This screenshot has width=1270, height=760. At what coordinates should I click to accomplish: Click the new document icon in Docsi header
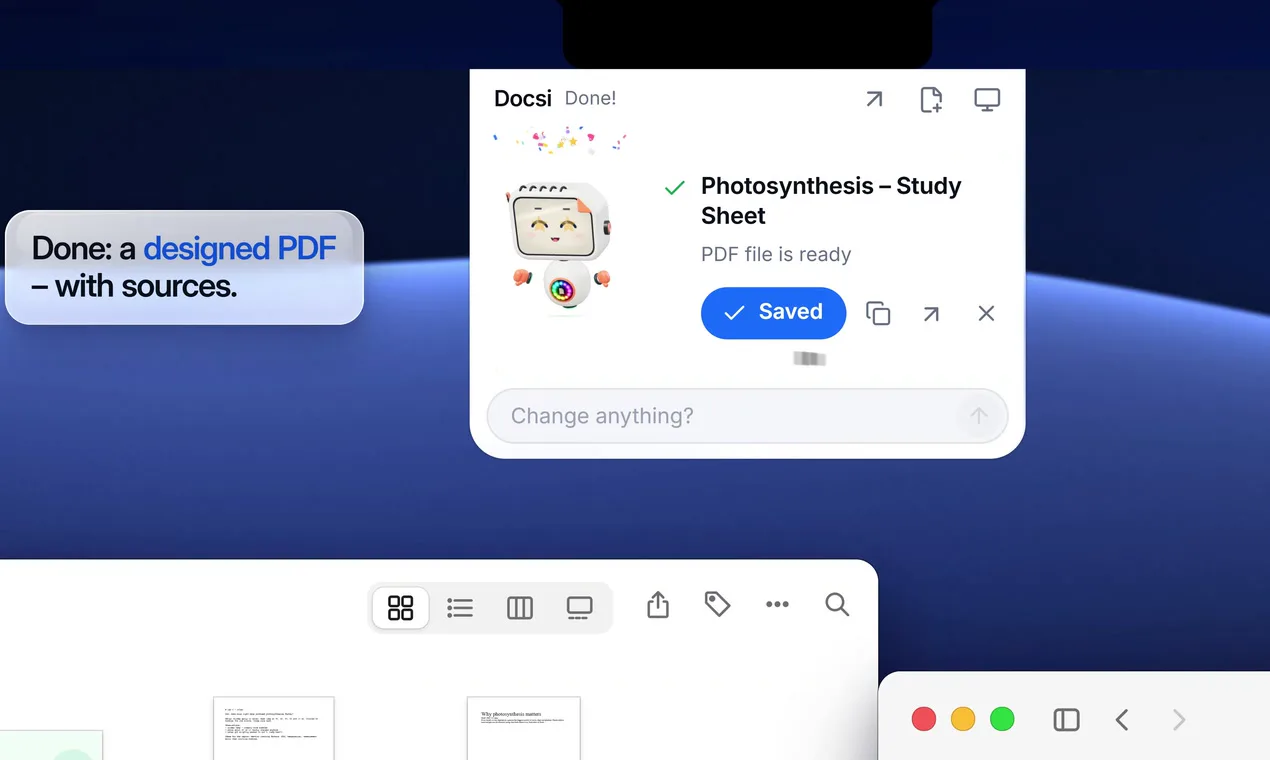[931, 99]
